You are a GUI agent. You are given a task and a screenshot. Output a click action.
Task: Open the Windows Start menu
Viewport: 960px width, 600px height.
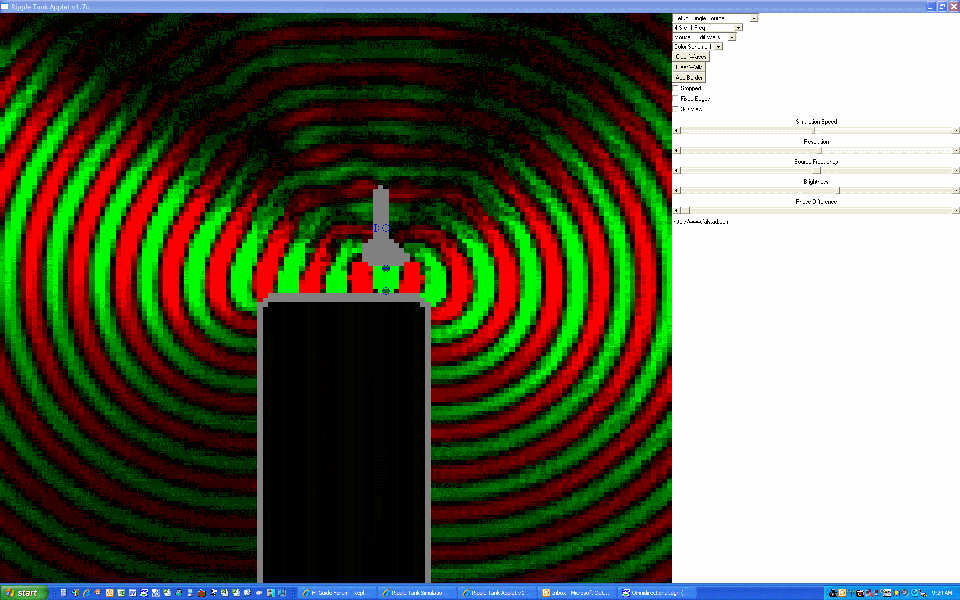pos(23,593)
